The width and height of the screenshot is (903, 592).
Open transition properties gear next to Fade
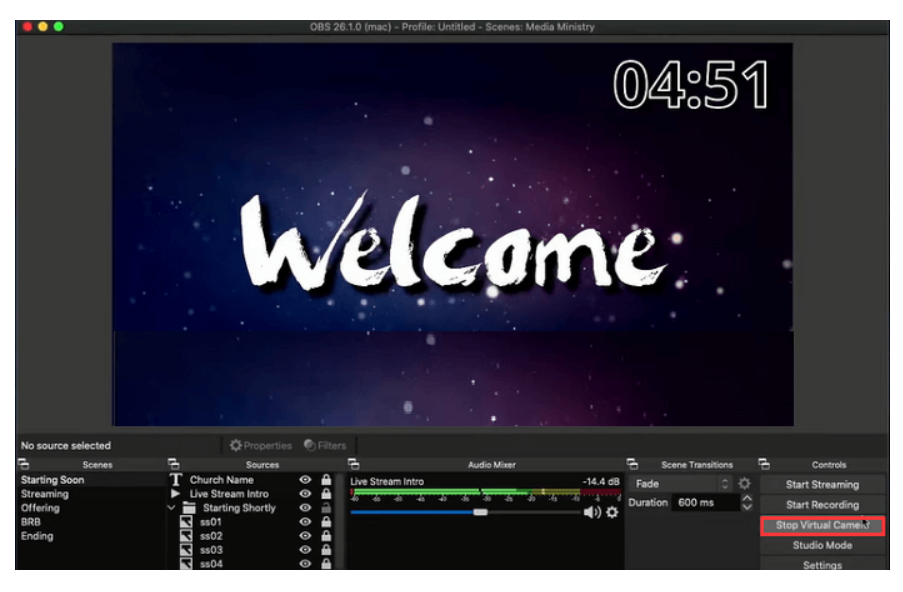point(745,484)
